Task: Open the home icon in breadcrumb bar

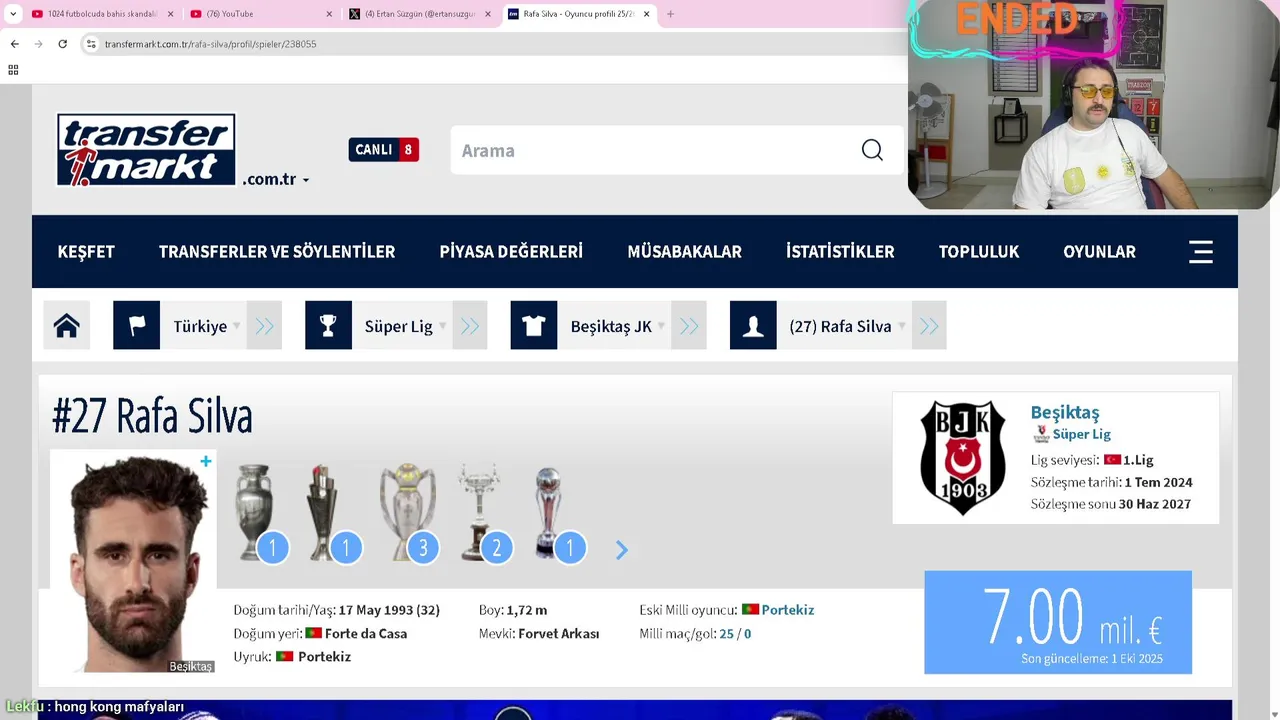Action: 67,326
